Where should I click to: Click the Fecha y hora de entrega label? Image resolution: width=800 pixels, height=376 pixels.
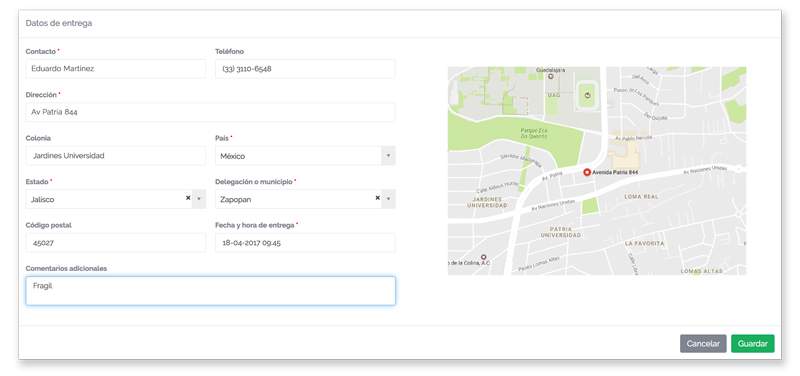click(x=255, y=225)
